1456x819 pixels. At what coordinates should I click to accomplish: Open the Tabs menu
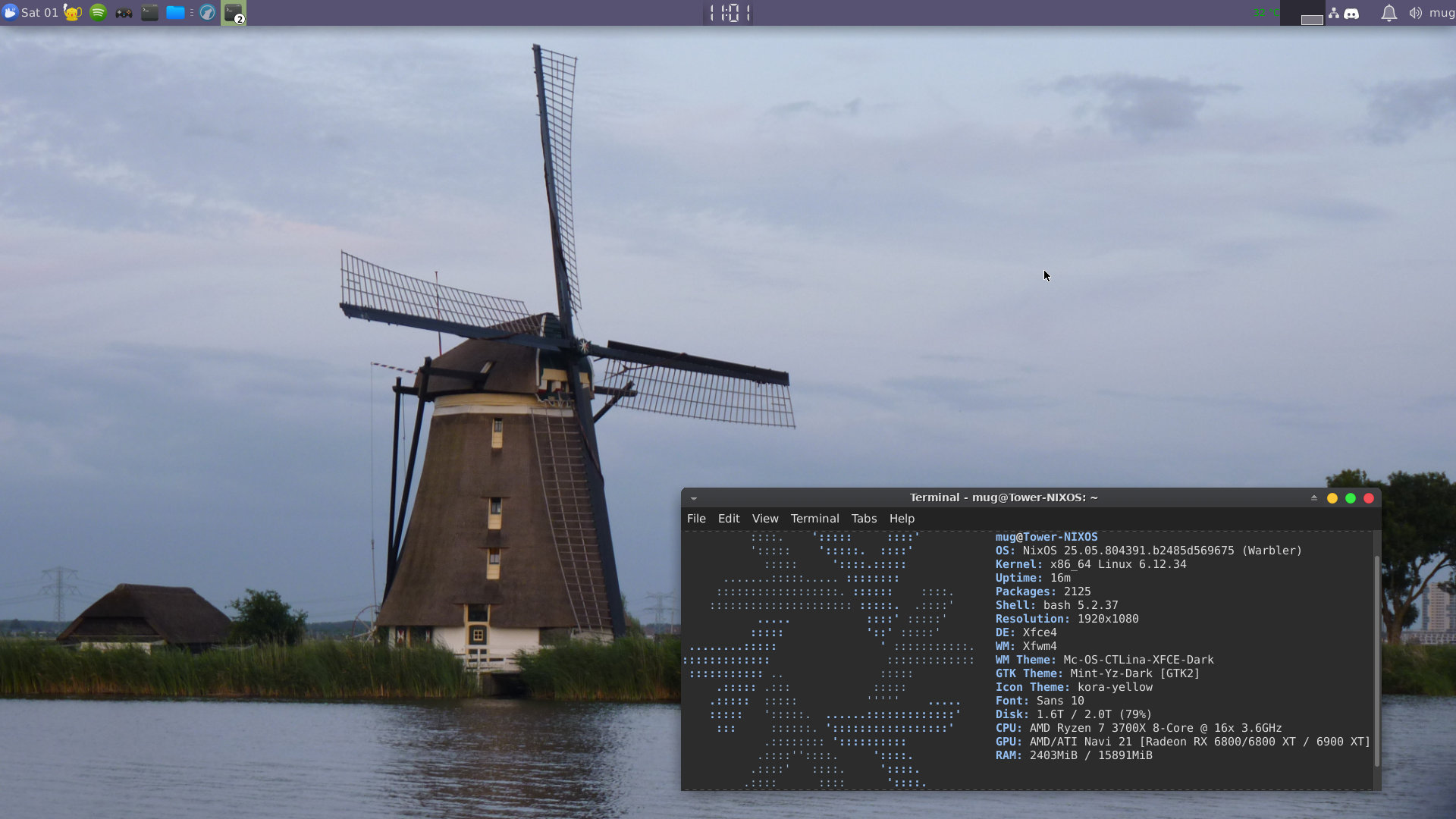[x=864, y=519]
